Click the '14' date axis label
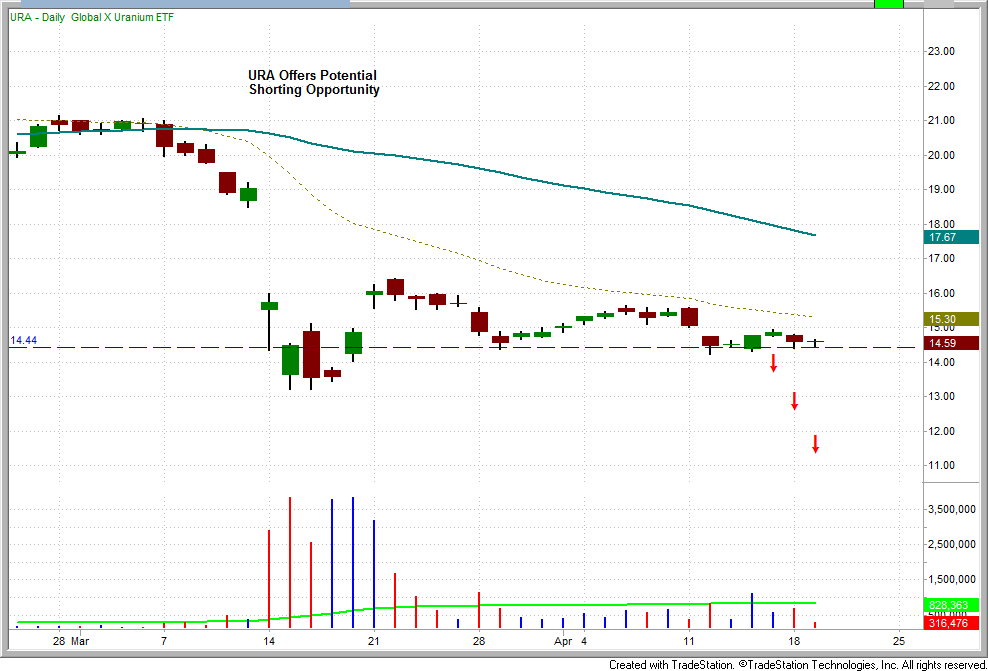The height and width of the screenshot is (671, 988). 269,641
